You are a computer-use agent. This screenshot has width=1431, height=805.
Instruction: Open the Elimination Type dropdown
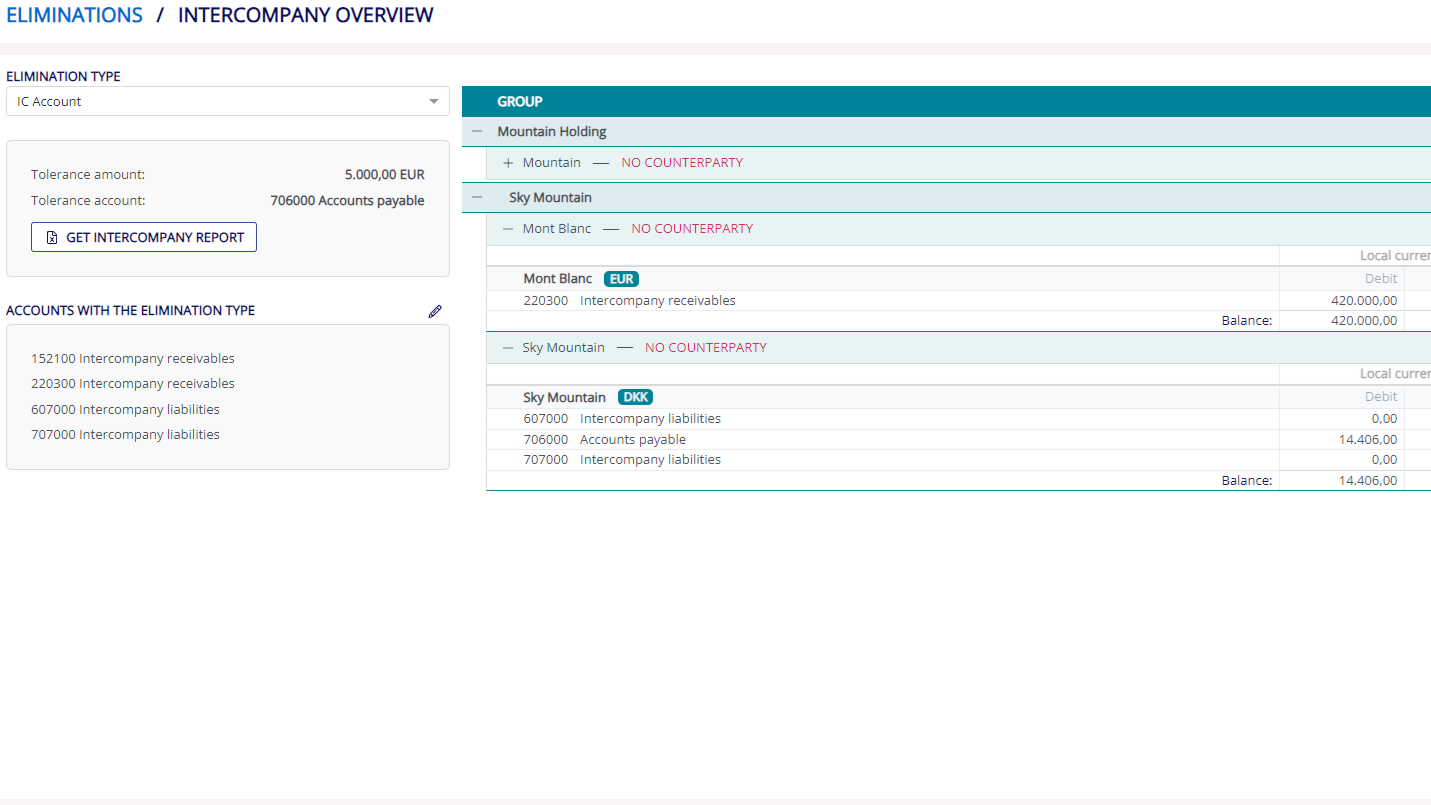coord(228,101)
